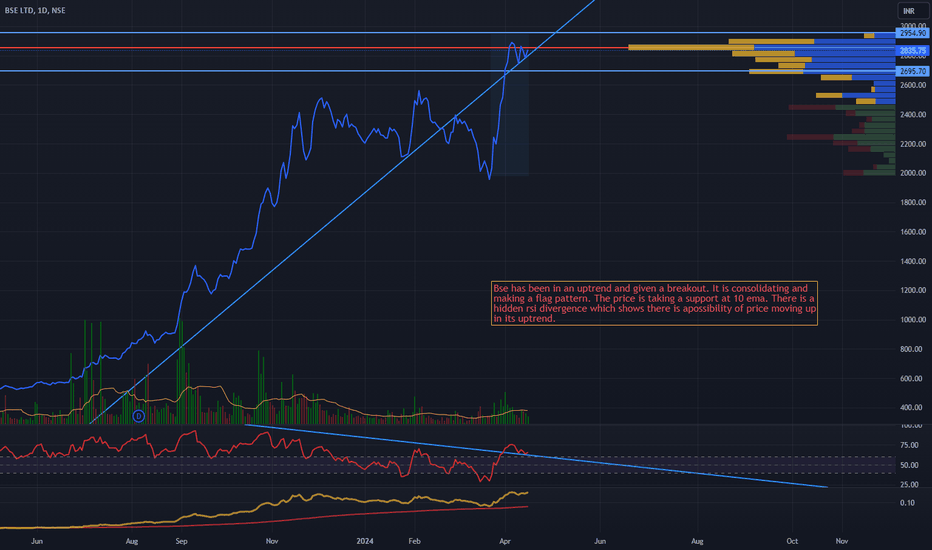Click the Apr time axis label
932x550 pixels.
[505, 541]
